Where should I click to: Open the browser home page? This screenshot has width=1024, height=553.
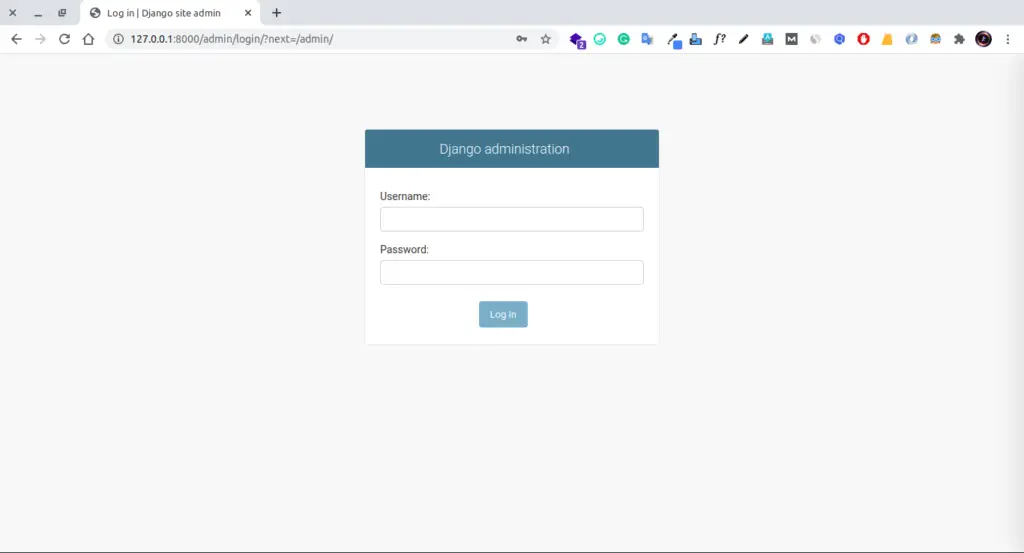88,39
